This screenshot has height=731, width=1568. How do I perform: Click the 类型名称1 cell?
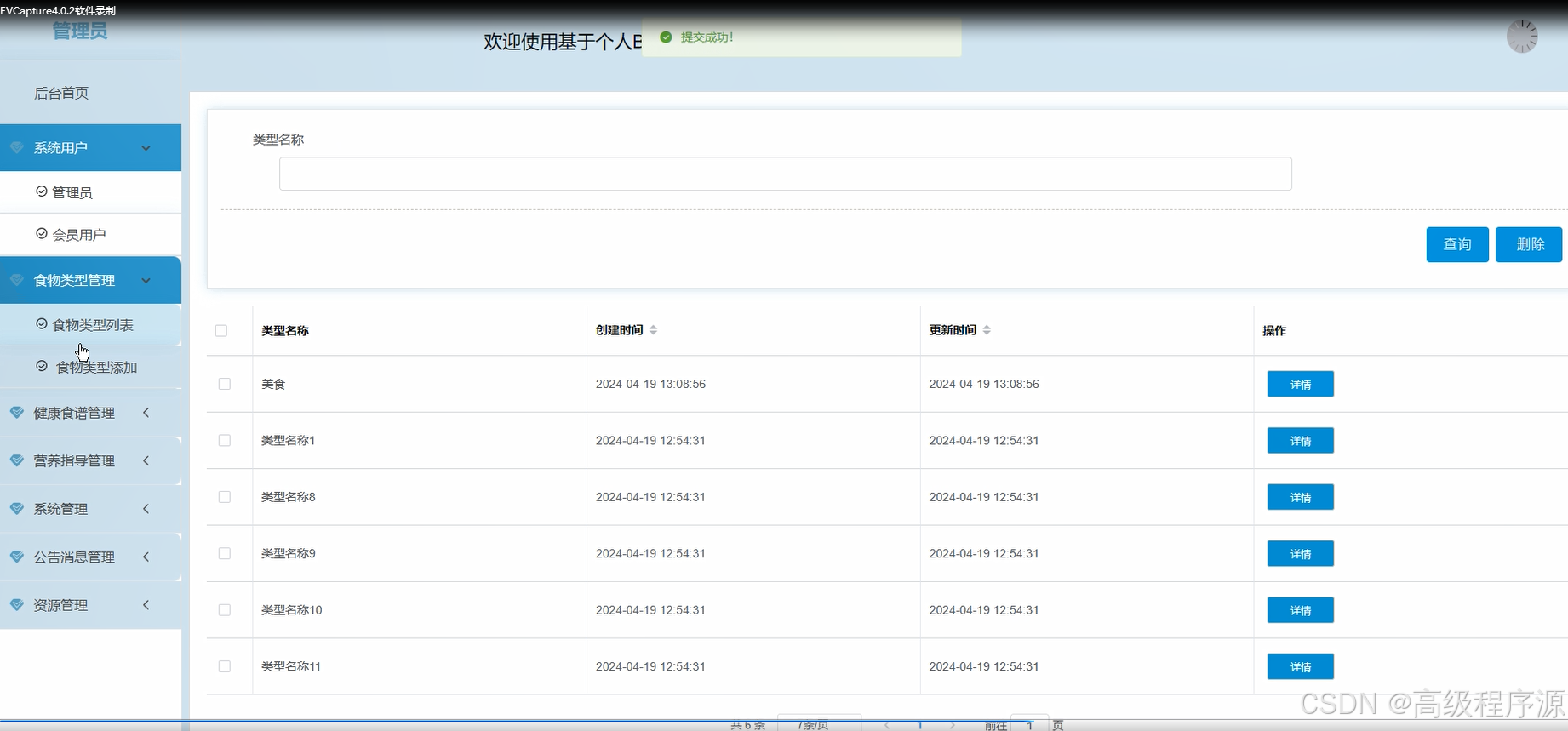pos(289,440)
